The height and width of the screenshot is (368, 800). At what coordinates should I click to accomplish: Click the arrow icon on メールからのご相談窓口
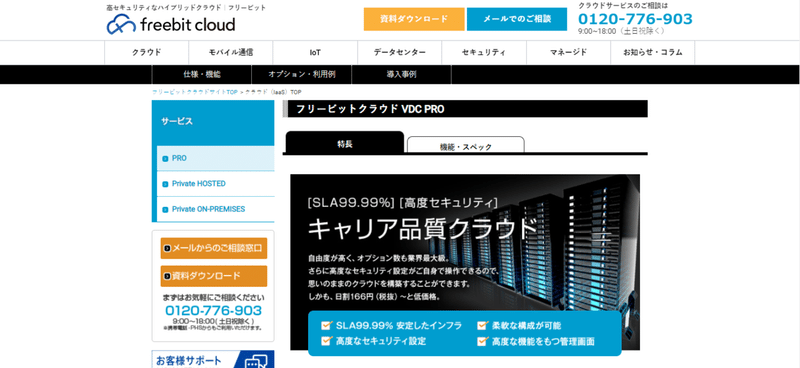[x=167, y=249]
